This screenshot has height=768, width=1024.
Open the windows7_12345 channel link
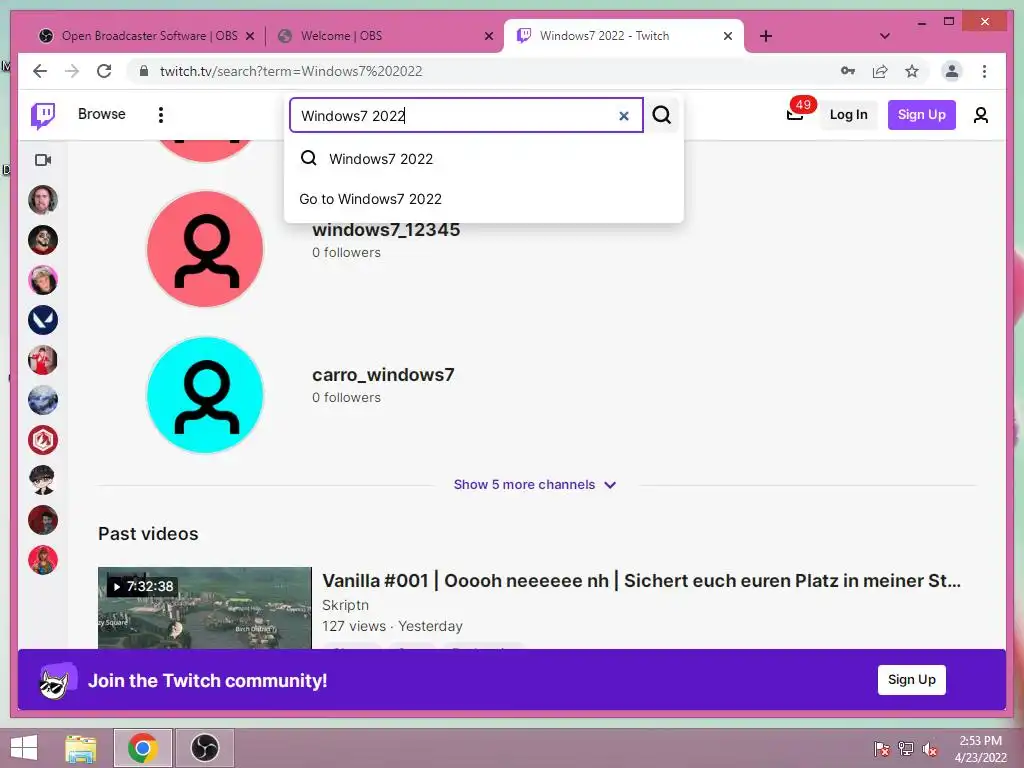click(386, 230)
